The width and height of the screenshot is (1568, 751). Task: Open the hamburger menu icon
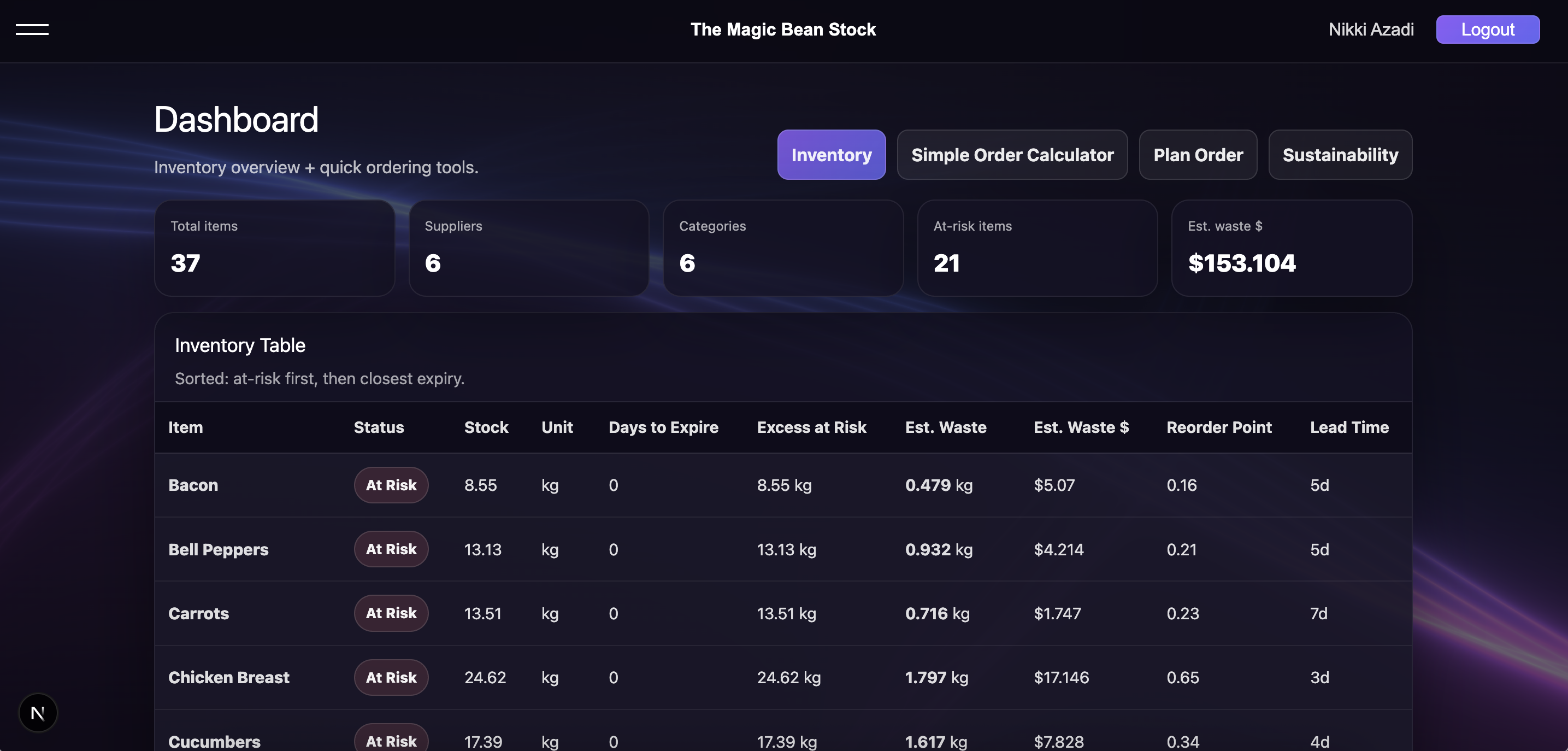point(32,29)
